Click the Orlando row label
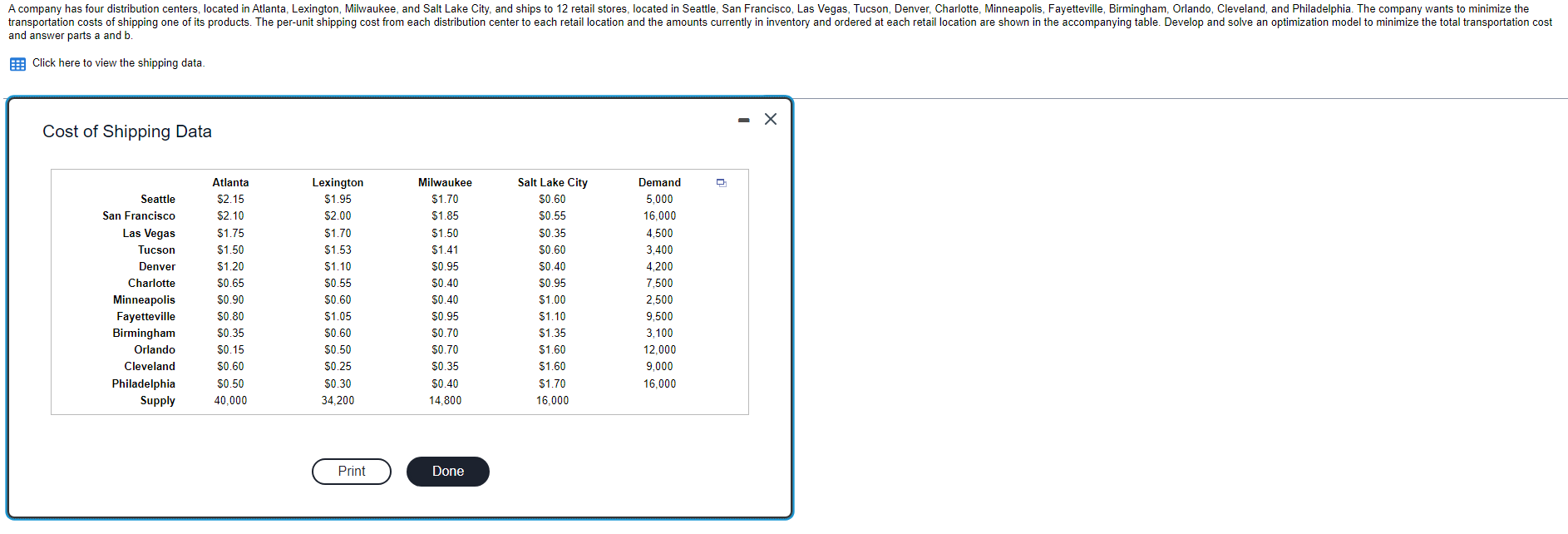This screenshot has width=1568, height=534. 155,350
